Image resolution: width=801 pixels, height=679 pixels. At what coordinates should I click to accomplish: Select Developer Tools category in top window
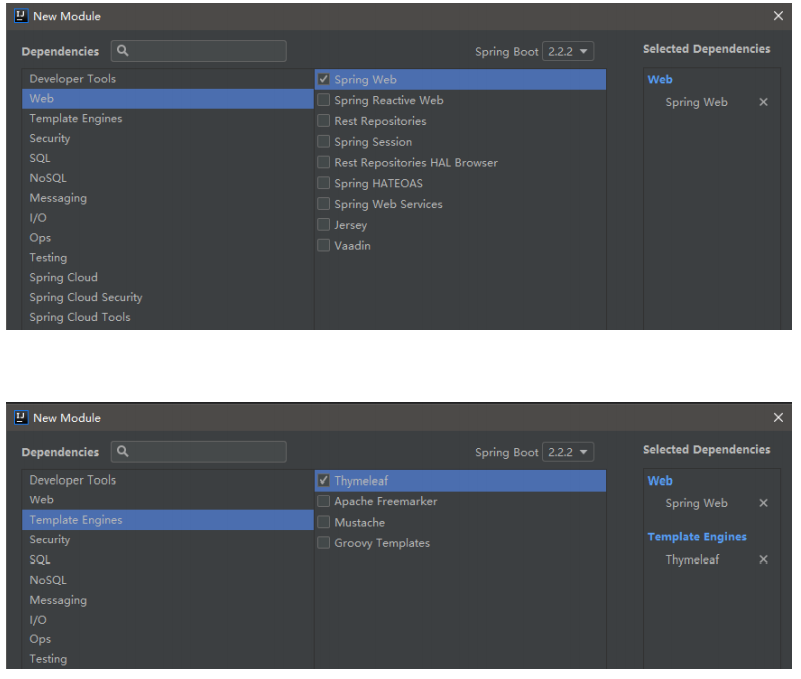168,79
